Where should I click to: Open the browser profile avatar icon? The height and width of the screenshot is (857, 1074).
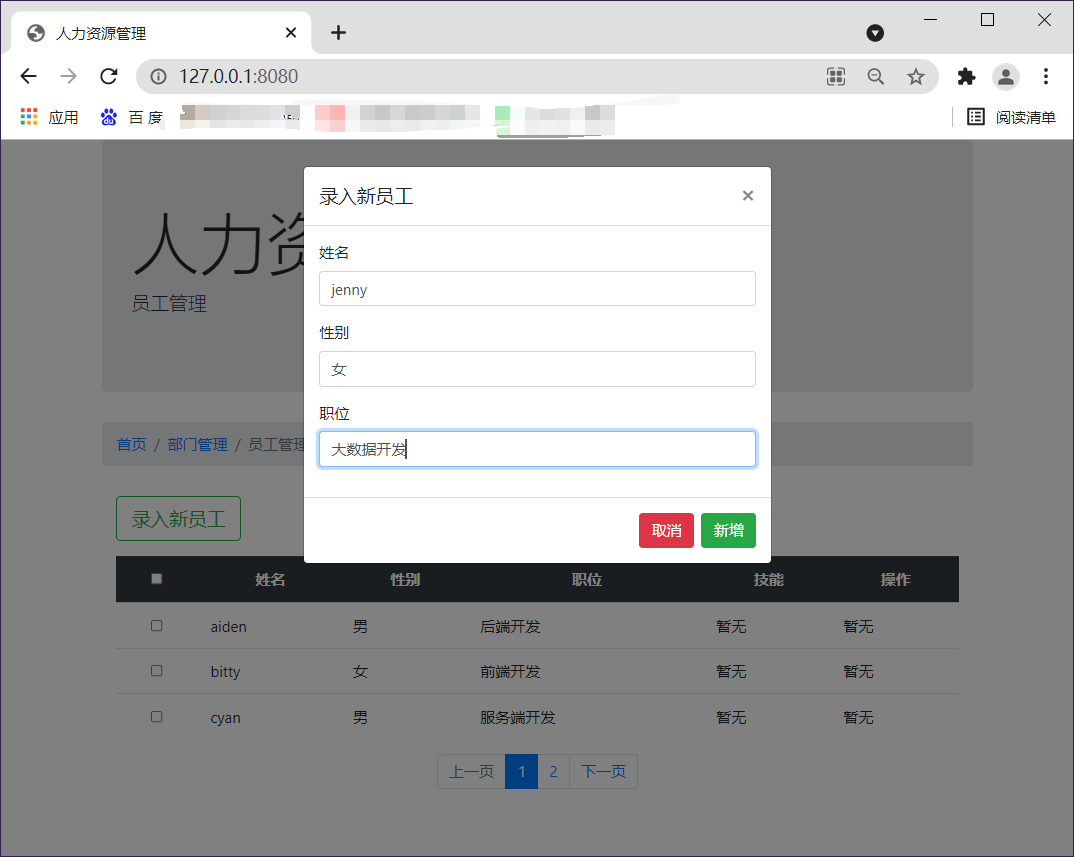pos(1006,76)
